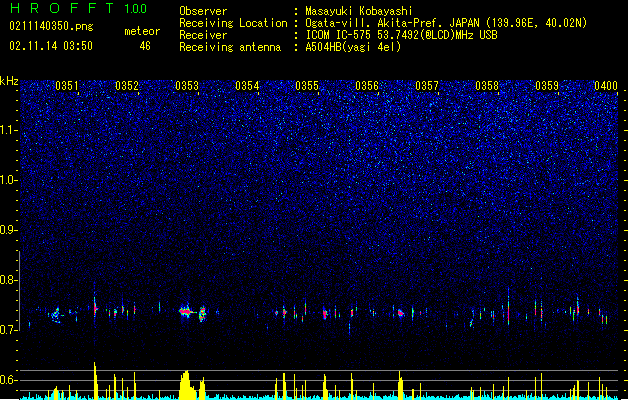Image resolution: width=629 pixels, height=400 pixels.
Task: Click the location text Ogata-vill. Akita-Pref. JAPAN
Action: click(392, 23)
